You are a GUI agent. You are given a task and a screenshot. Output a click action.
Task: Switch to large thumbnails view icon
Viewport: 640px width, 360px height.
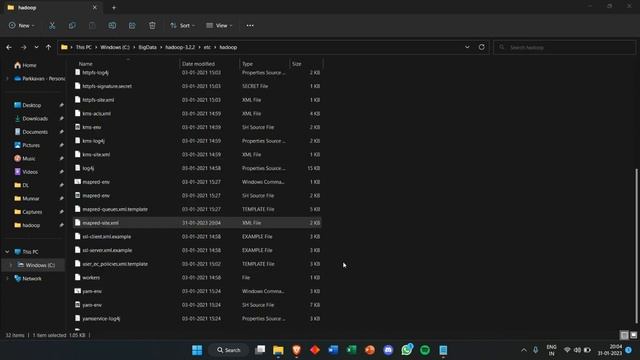coord(633,335)
